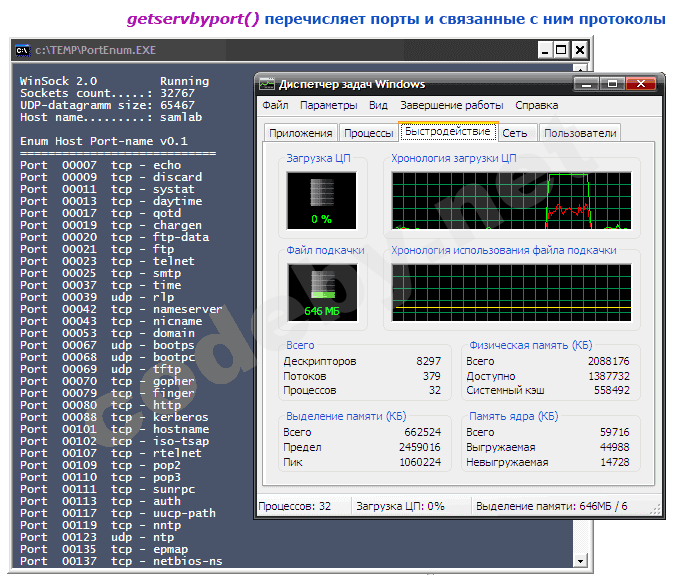The width and height of the screenshot is (677, 580).
Task: Expand the Вид menu
Action: point(378,105)
